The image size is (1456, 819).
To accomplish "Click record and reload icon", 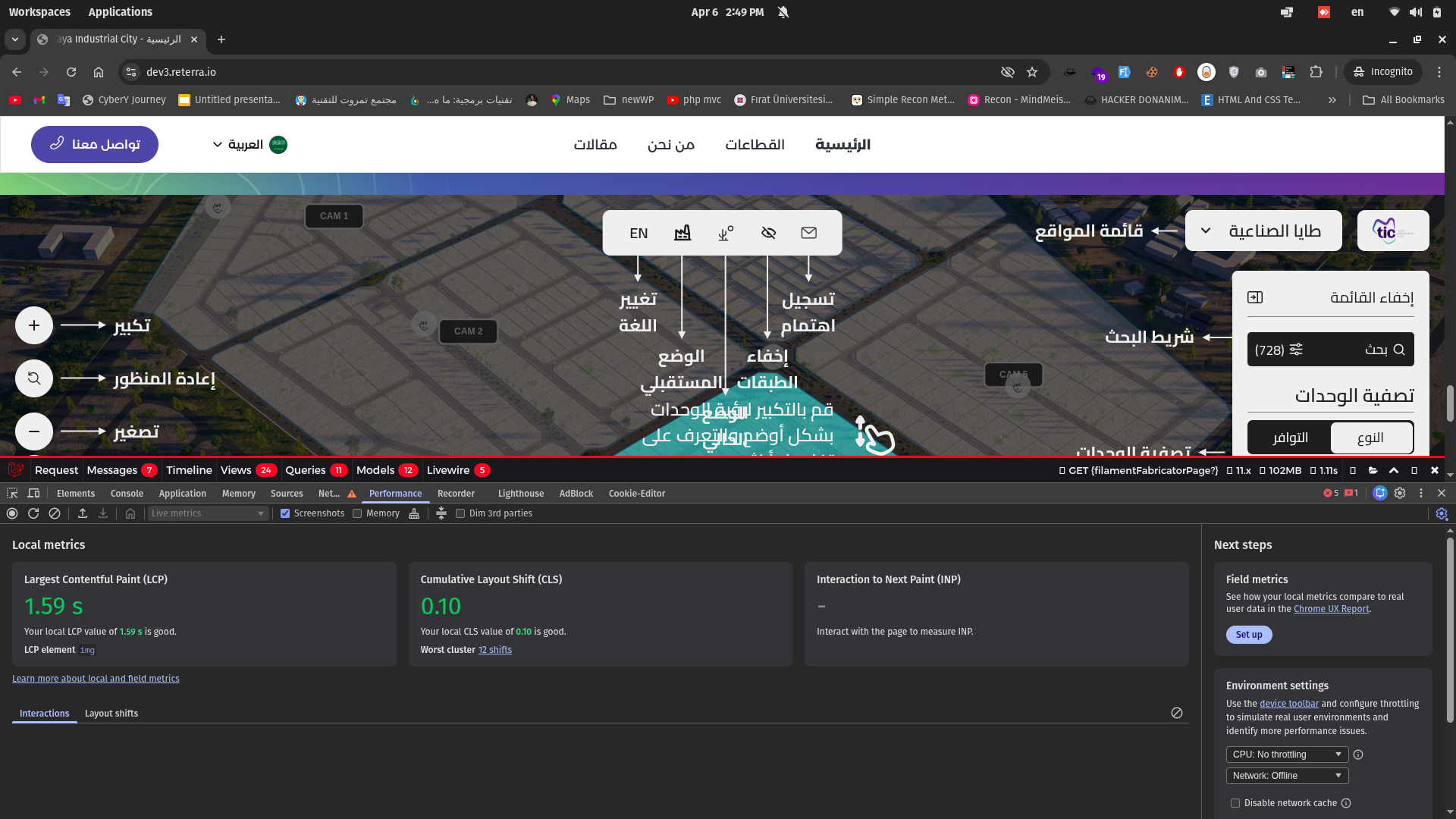I will (33, 513).
